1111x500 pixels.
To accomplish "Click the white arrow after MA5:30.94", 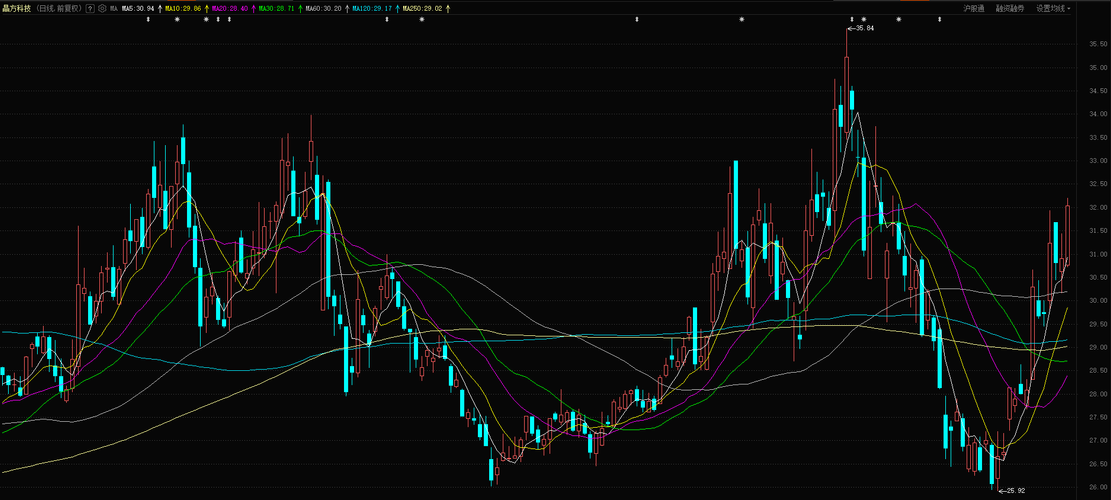I will (x=160, y=8).
